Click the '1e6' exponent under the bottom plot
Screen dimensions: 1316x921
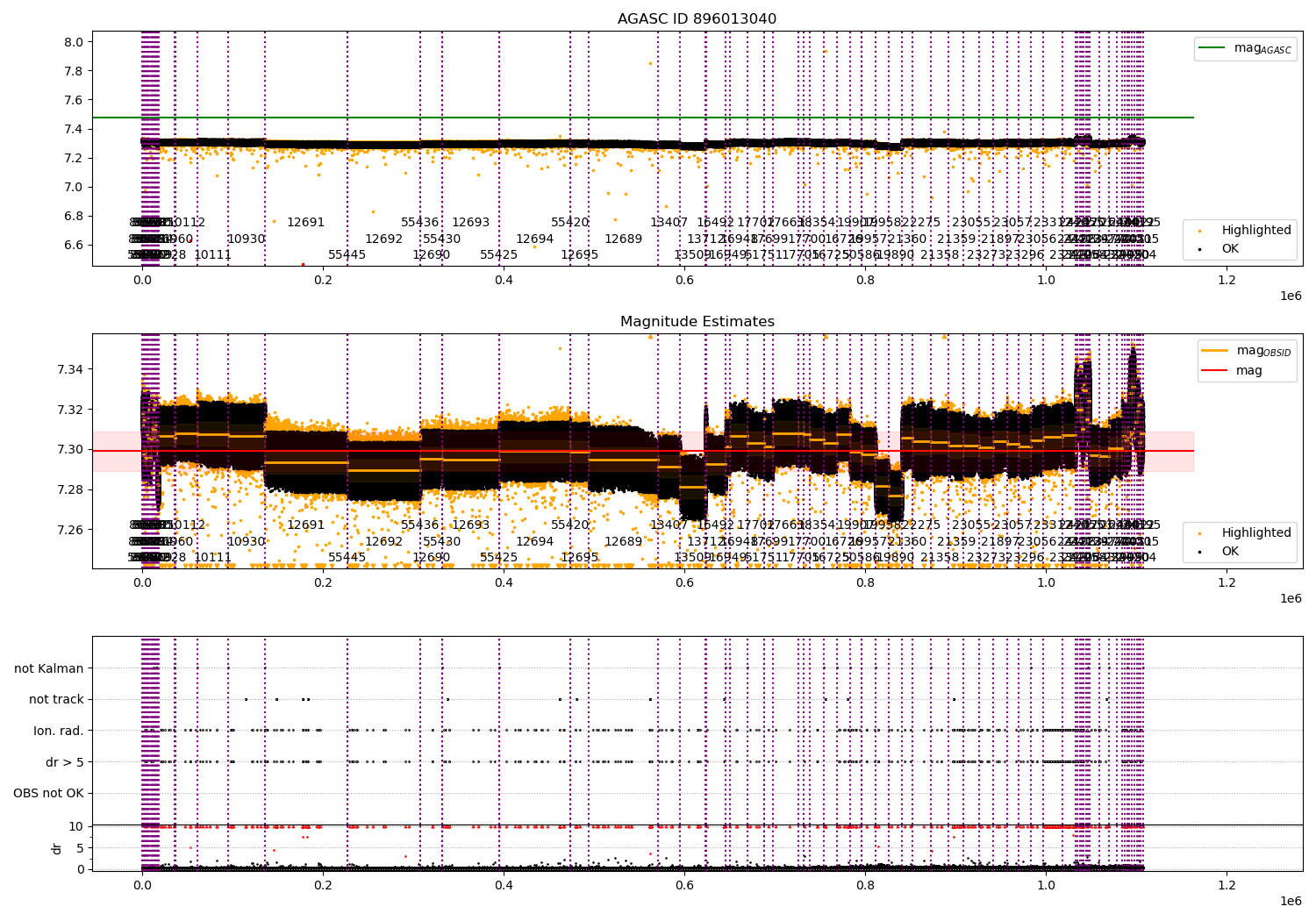1291,901
